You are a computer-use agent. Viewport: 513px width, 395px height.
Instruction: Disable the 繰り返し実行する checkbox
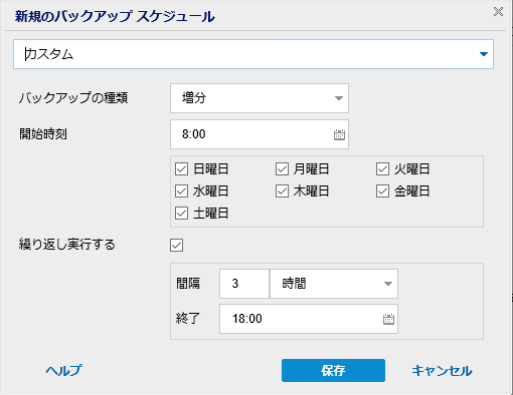(x=177, y=245)
